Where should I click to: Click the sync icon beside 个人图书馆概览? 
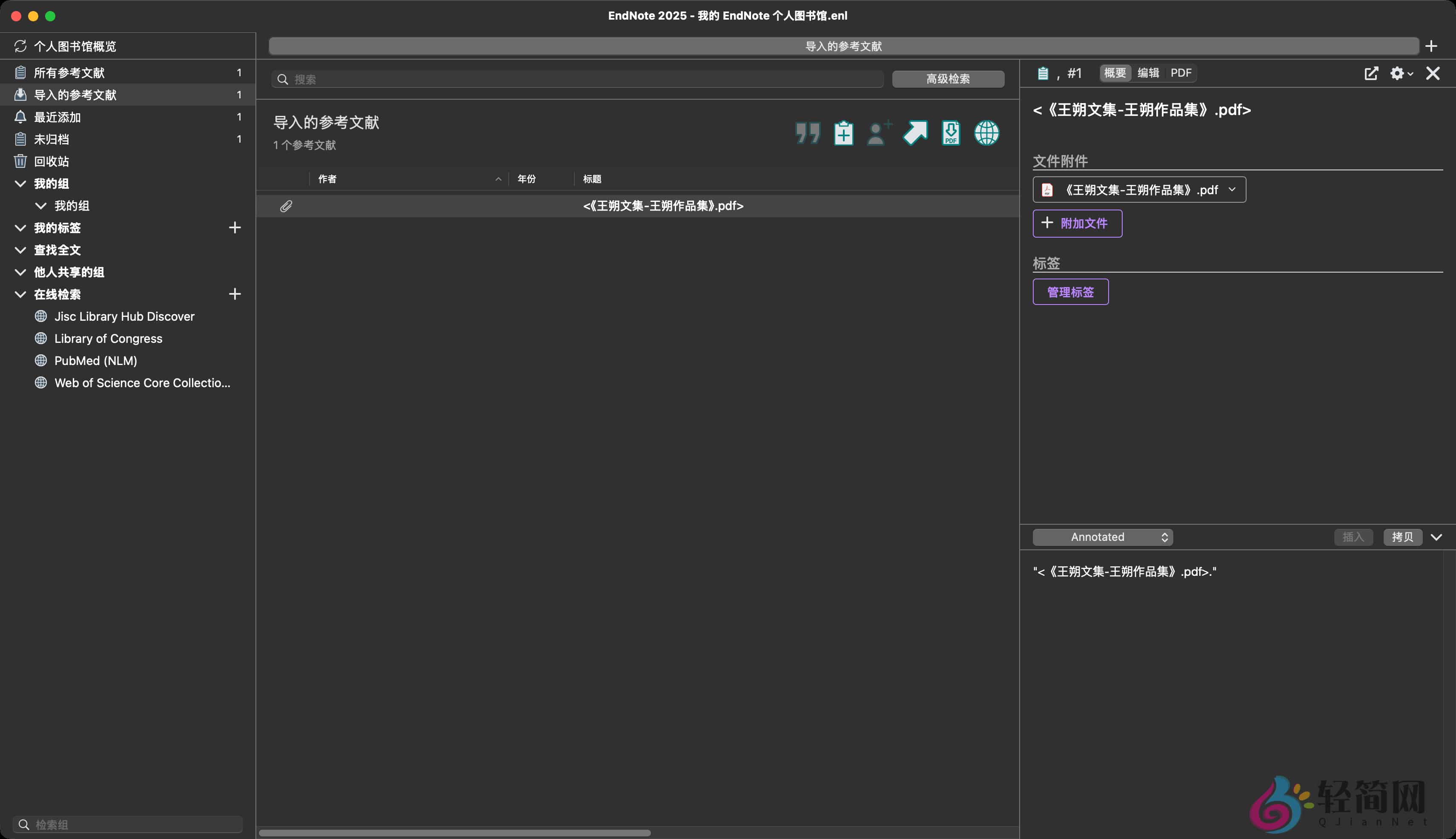click(20, 46)
